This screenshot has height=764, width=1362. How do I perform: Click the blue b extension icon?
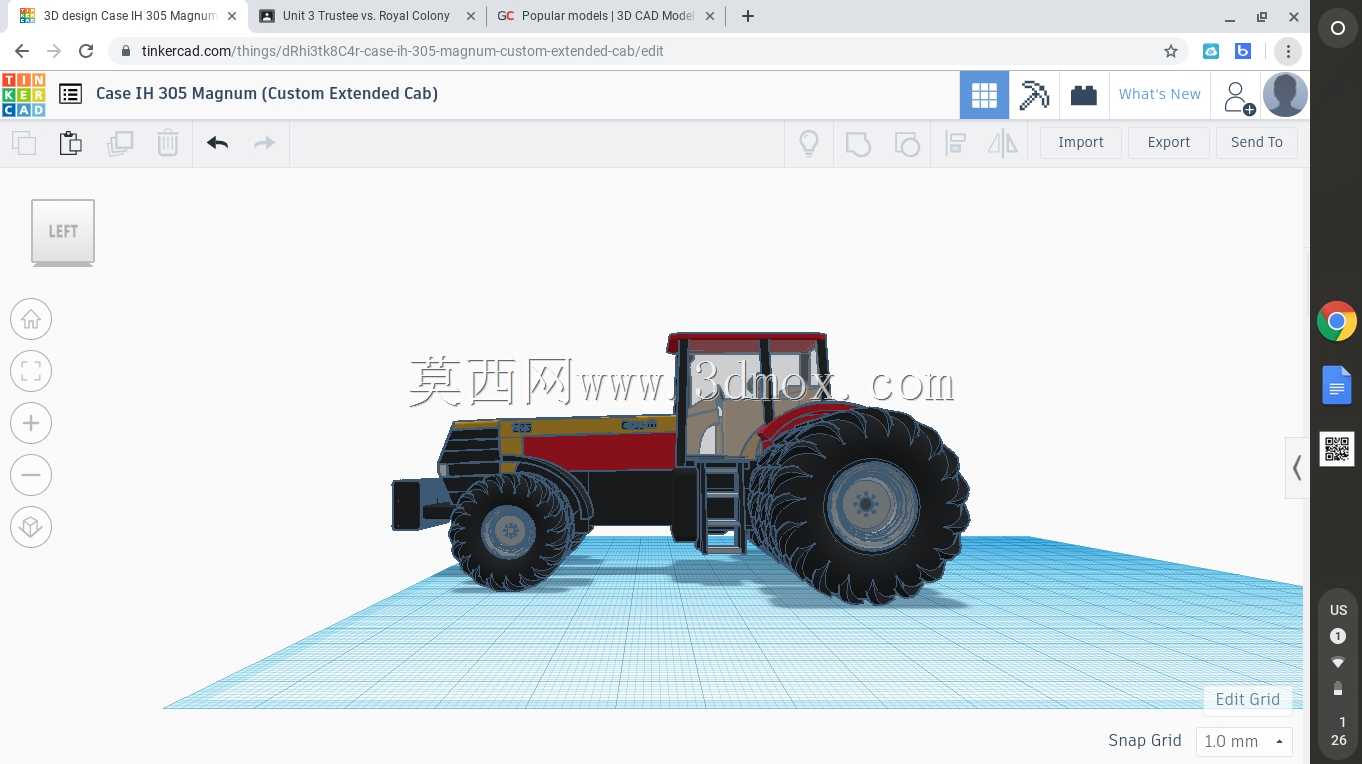pos(1243,51)
